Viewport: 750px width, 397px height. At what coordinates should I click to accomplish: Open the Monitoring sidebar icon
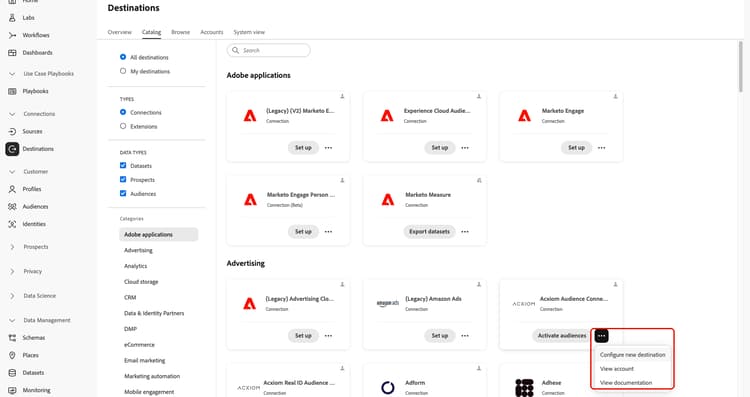[12, 390]
